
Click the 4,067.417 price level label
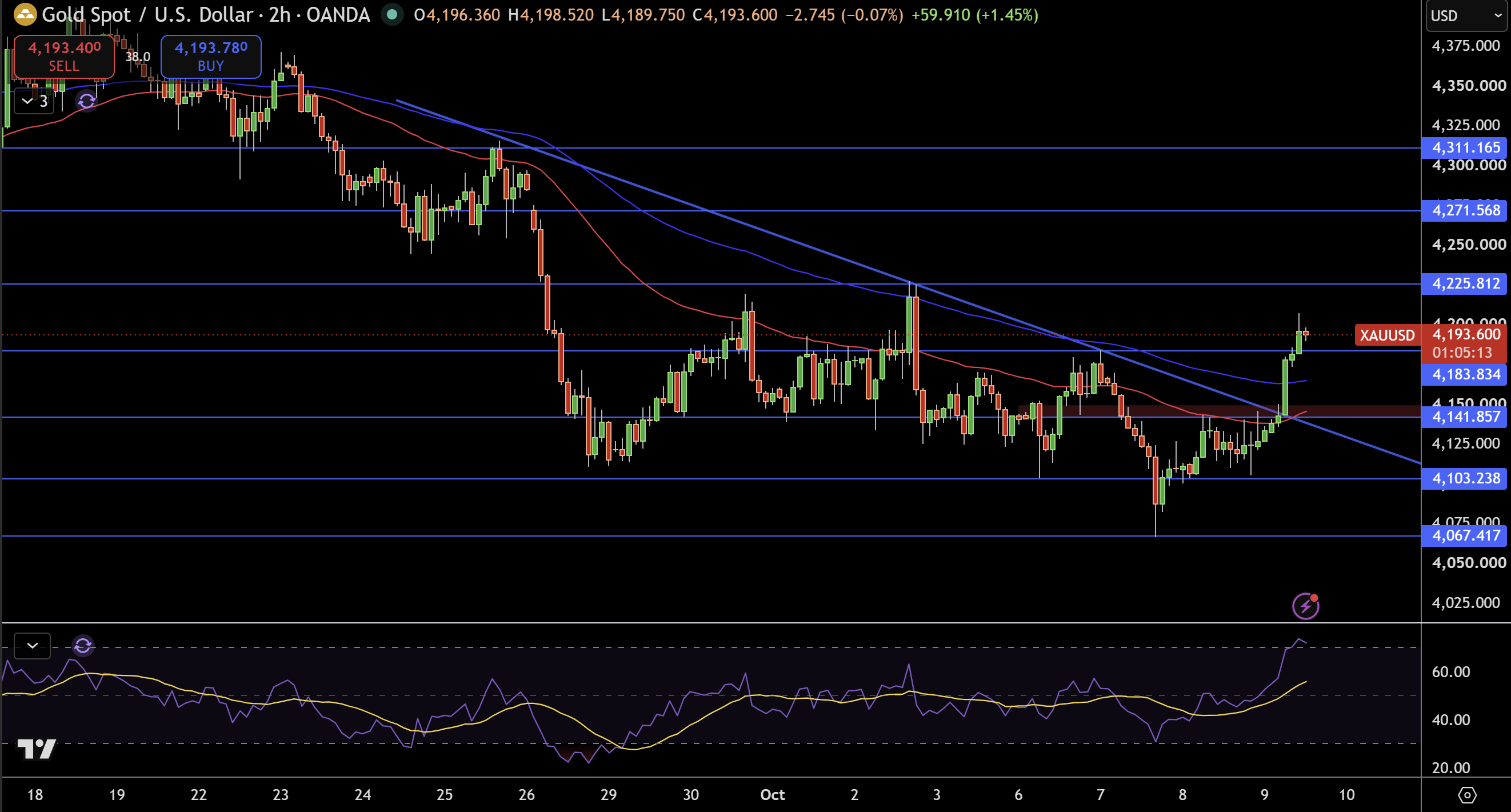coord(1465,535)
